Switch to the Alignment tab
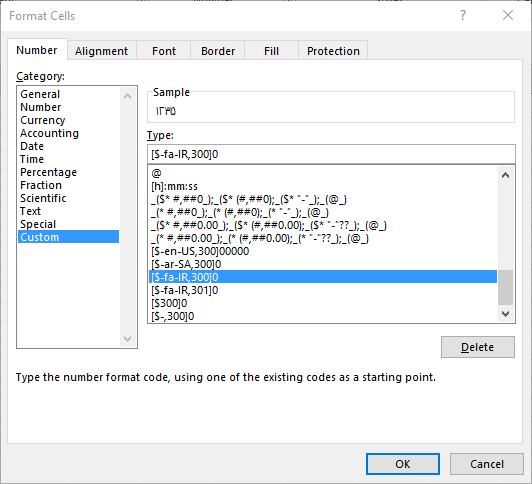 pyautogui.click(x=101, y=51)
